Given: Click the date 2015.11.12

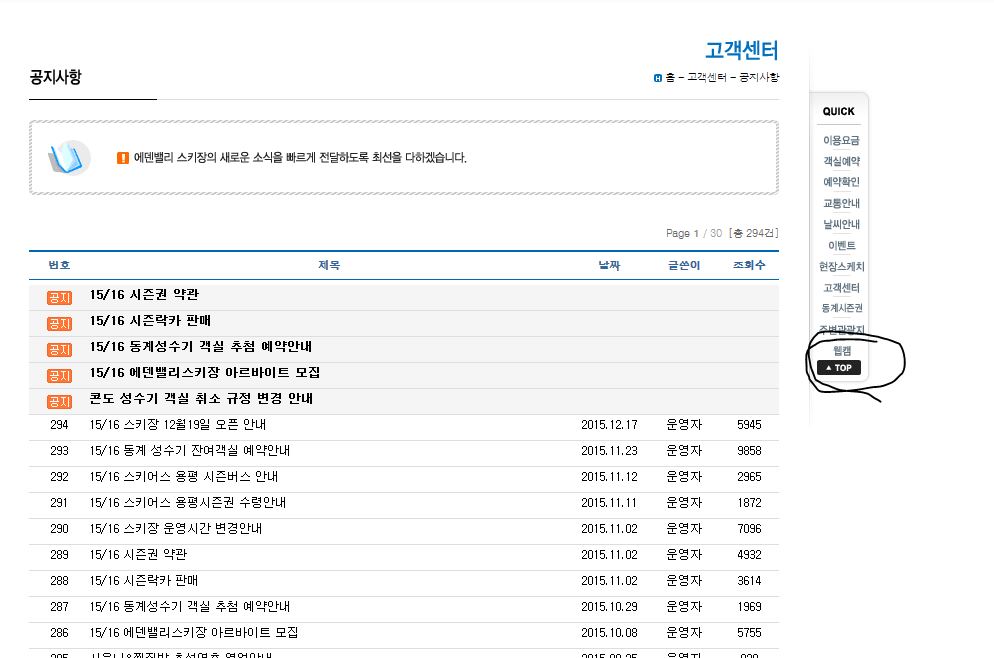Looking at the screenshot, I should (609, 477).
